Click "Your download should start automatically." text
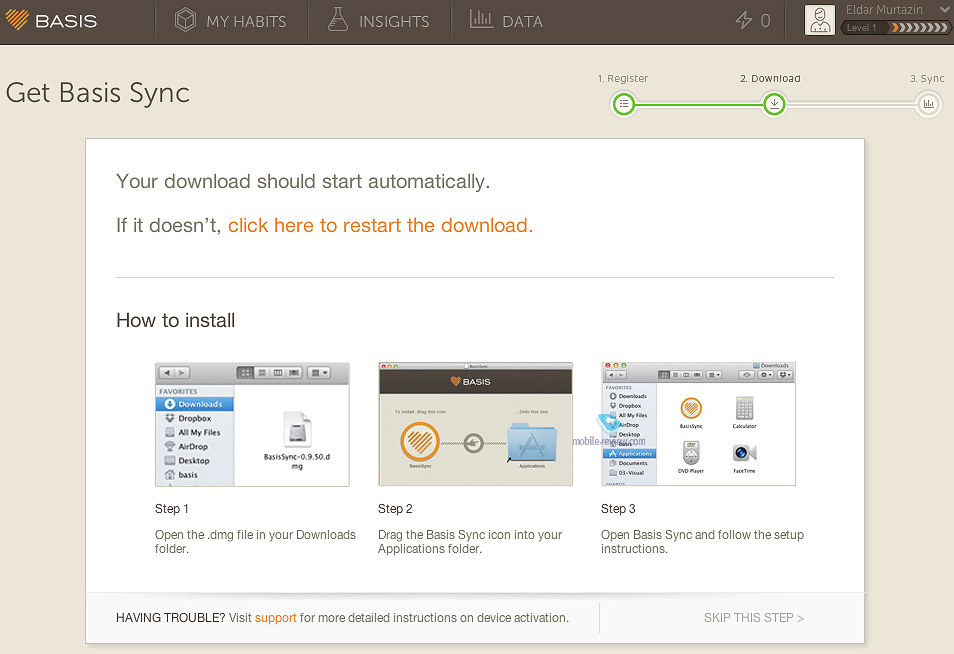 pos(303,182)
